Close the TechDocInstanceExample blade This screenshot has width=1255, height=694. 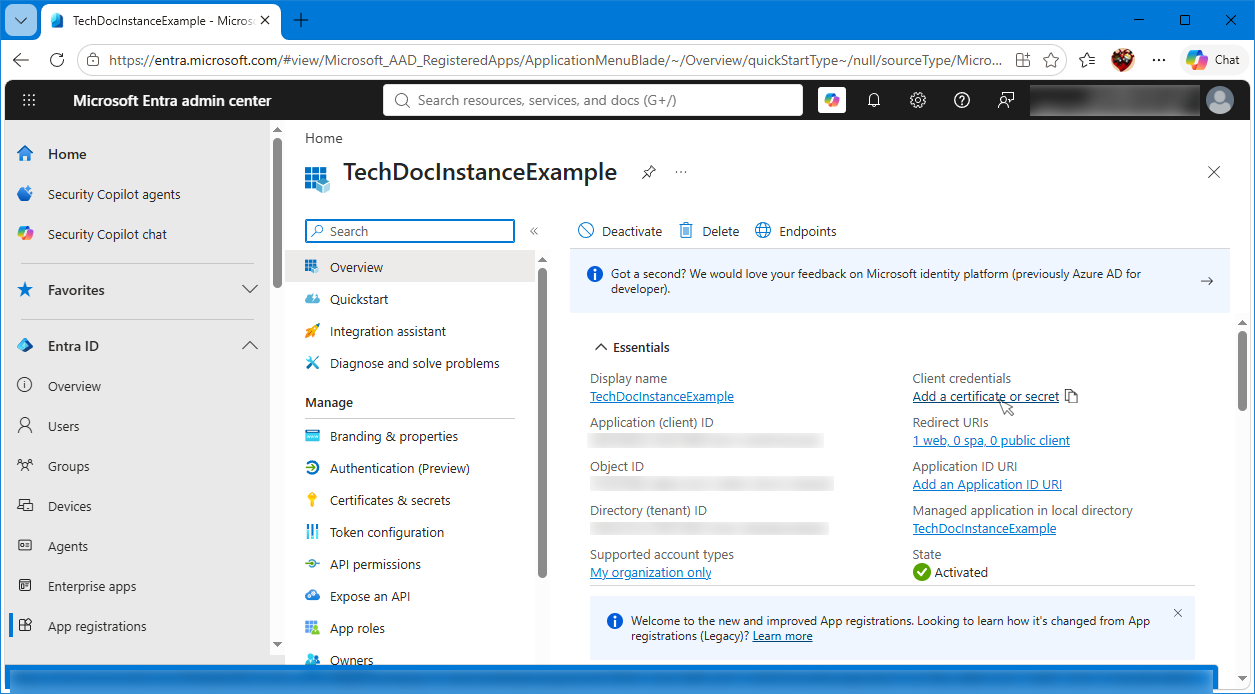point(1214,172)
